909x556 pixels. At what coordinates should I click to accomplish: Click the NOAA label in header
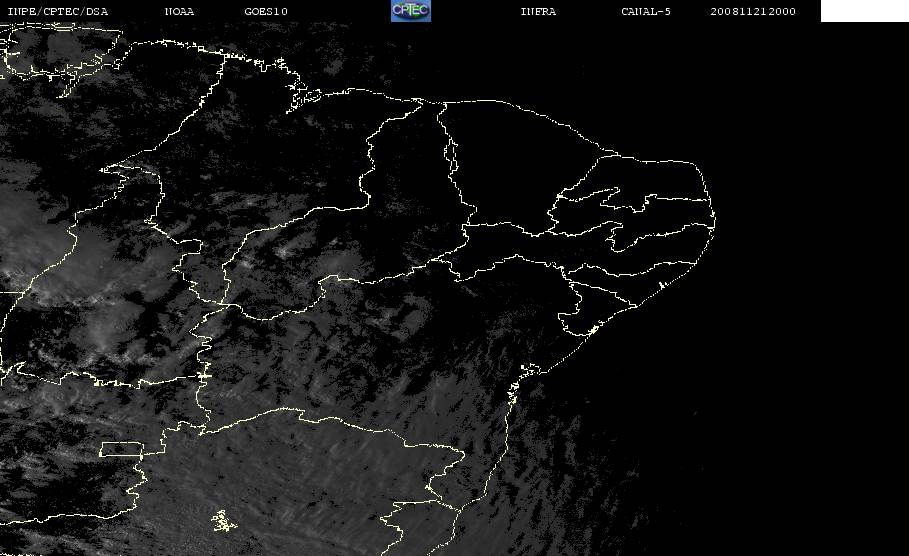(x=179, y=11)
